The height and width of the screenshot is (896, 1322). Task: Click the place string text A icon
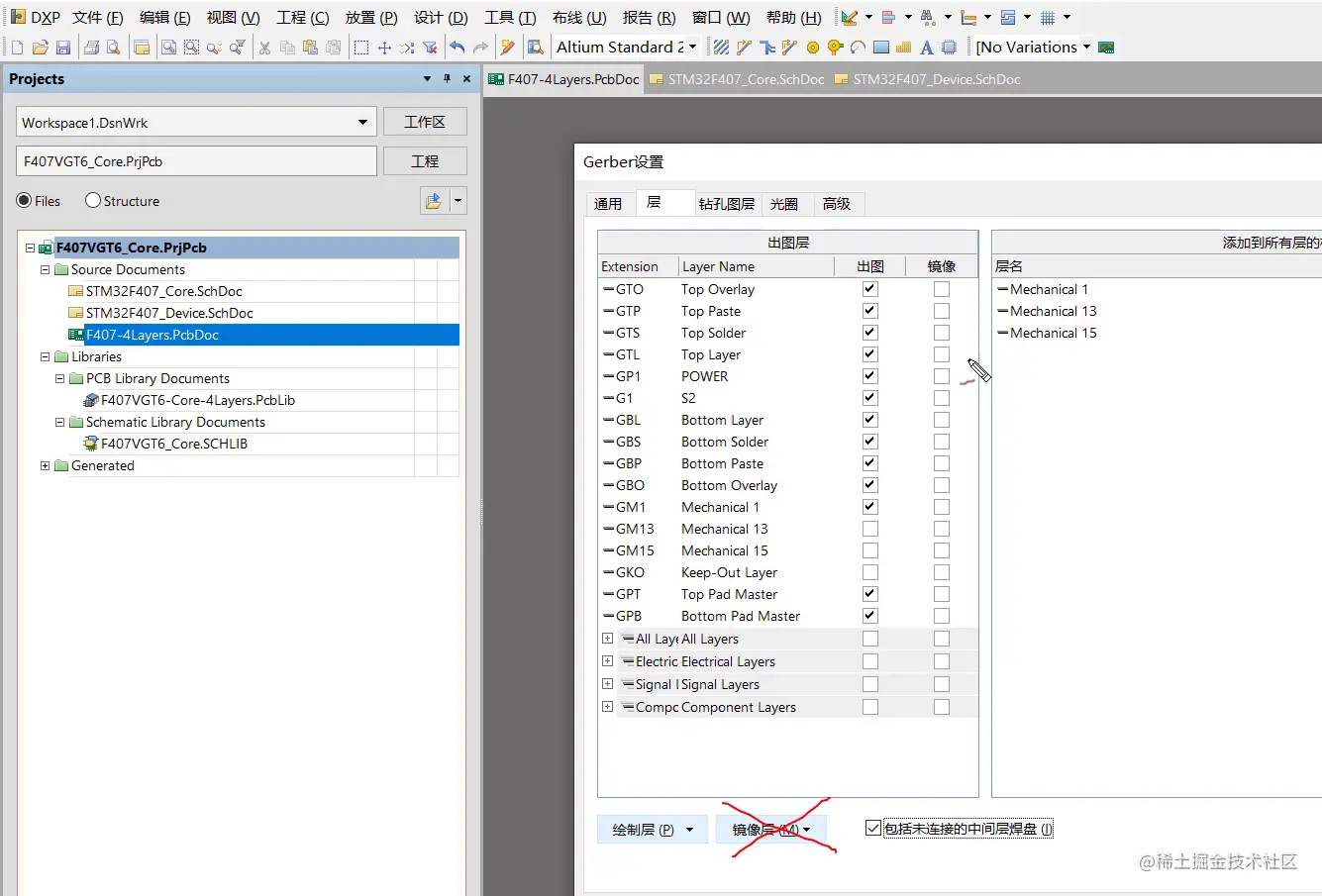[926, 48]
